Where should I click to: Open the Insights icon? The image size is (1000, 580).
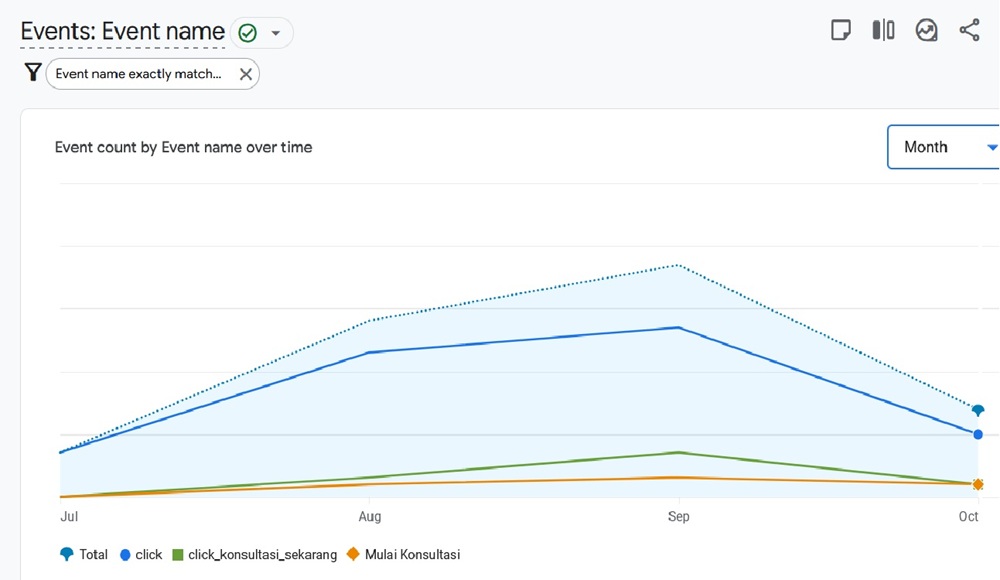[927, 30]
